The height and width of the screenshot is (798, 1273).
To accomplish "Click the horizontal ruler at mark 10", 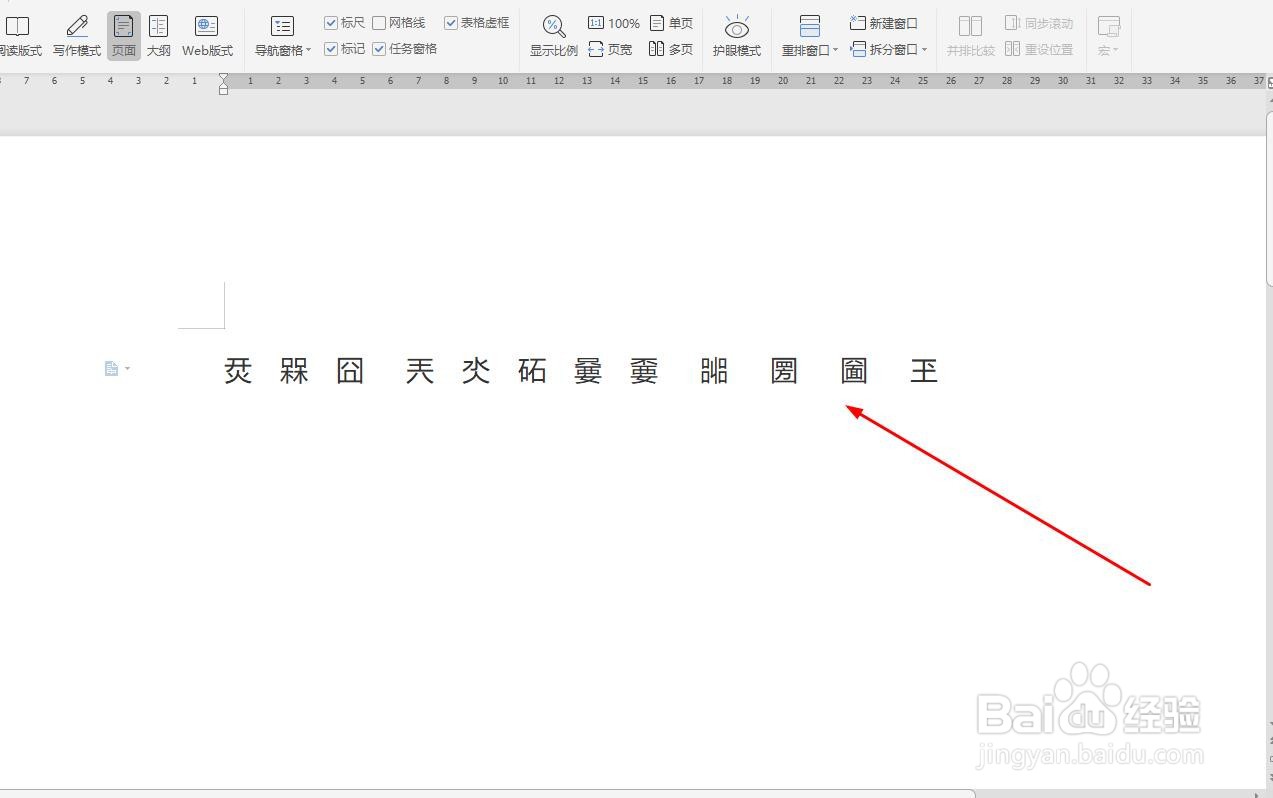I will (503, 81).
